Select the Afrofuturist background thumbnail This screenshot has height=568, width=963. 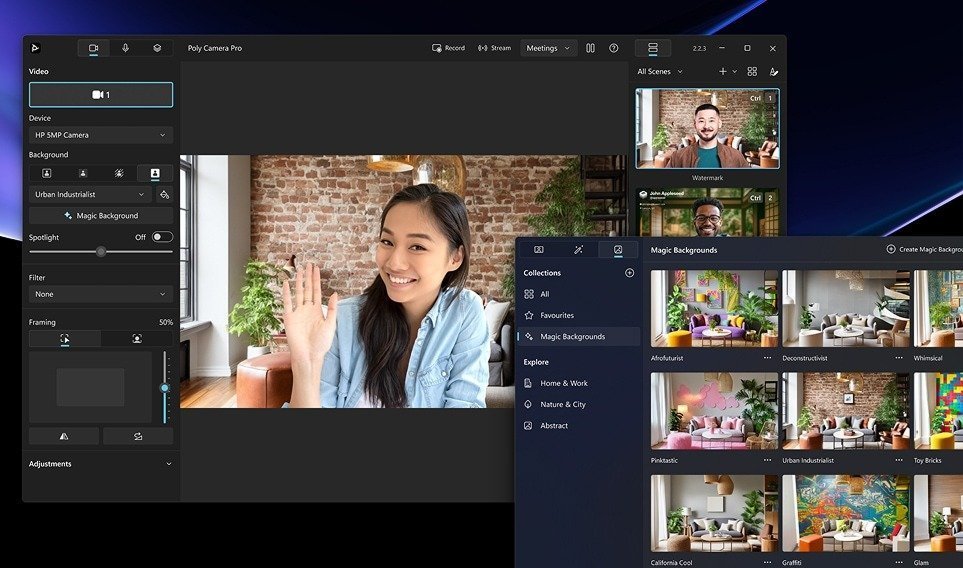point(714,309)
